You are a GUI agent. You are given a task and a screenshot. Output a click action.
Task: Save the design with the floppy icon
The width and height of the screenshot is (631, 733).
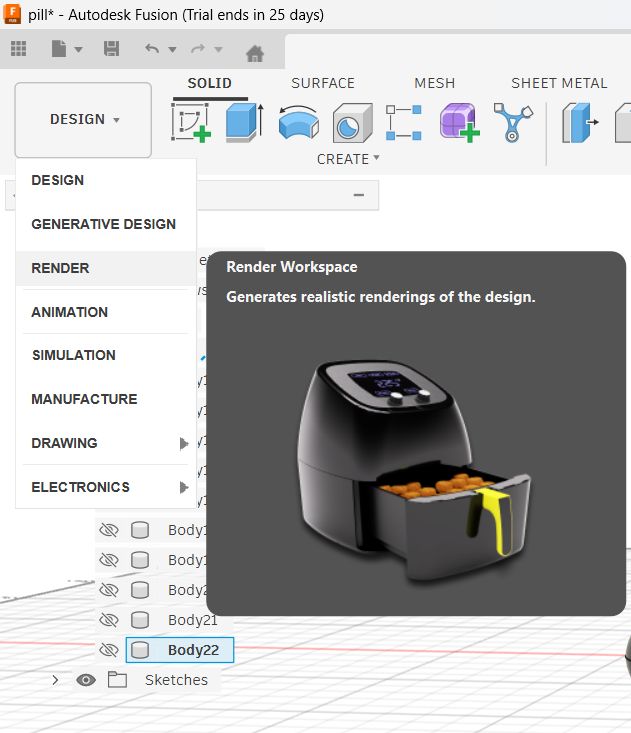coord(111,49)
